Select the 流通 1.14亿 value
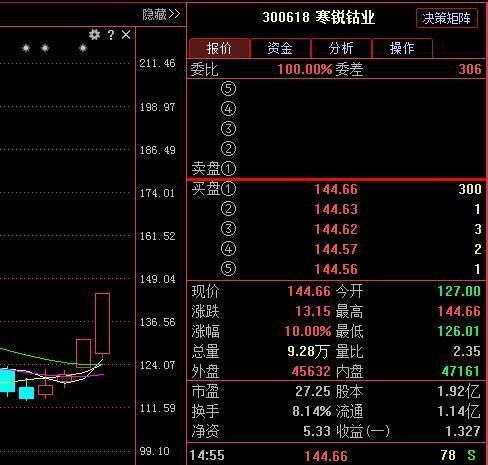The height and width of the screenshot is (465, 488). point(459,411)
